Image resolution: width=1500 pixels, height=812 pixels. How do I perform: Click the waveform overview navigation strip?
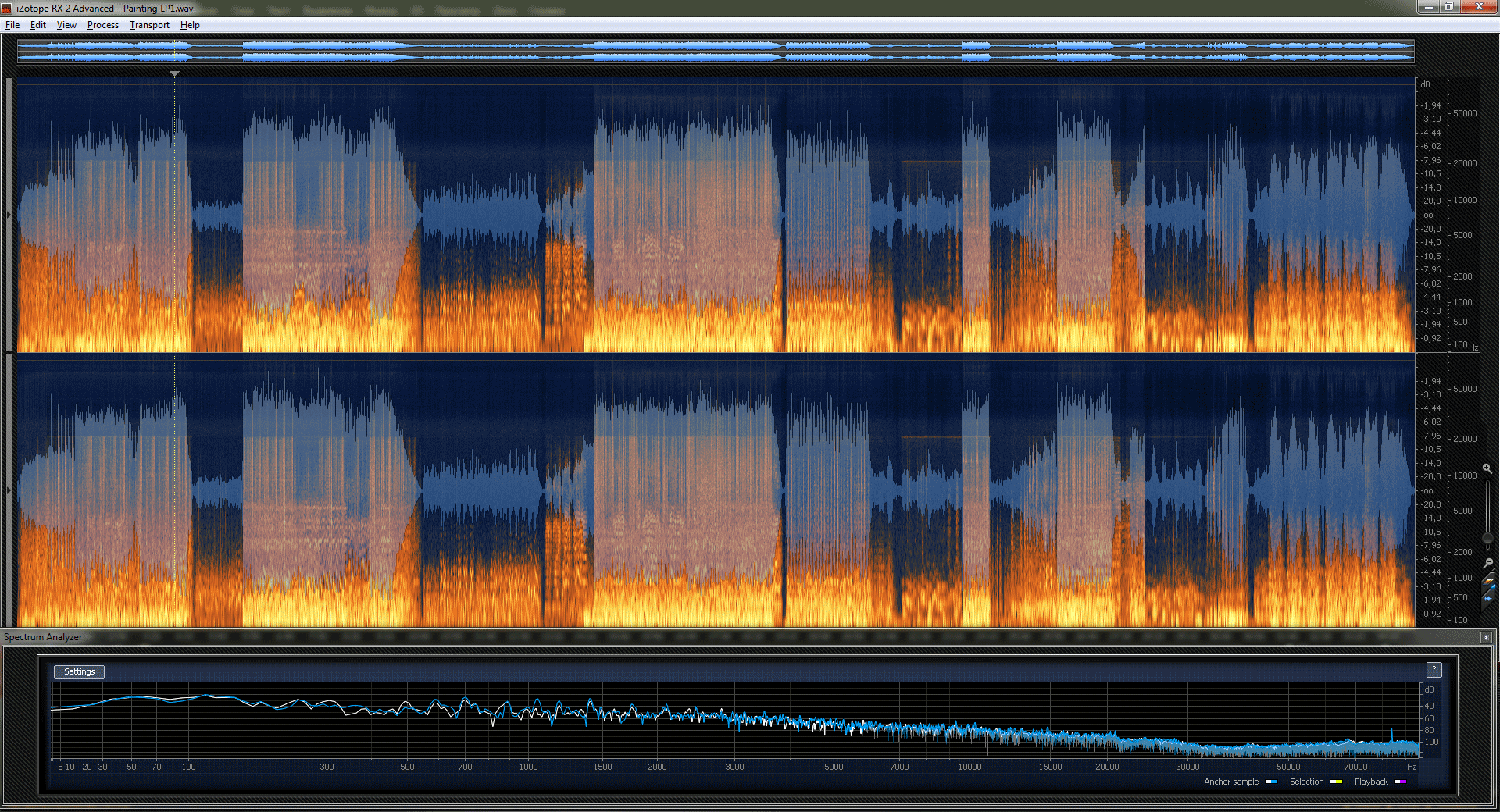tap(716, 51)
